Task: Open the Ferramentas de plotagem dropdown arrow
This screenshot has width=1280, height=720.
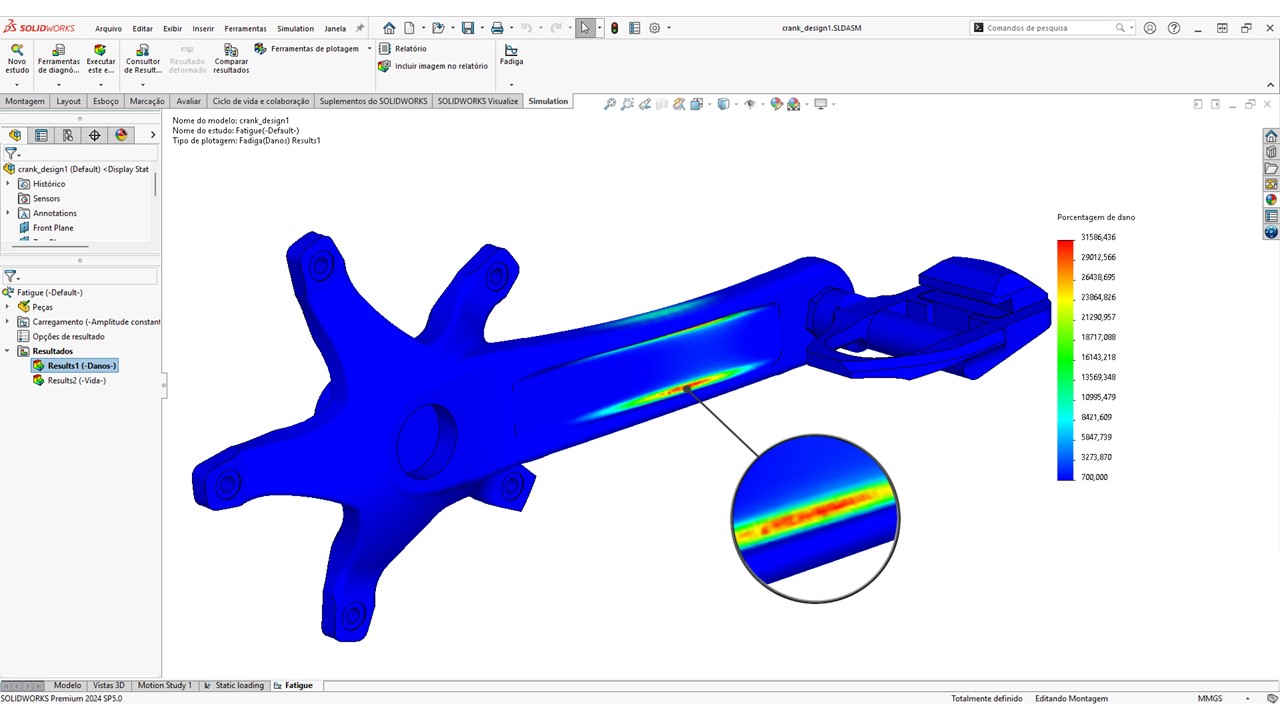Action: click(369, 48)
